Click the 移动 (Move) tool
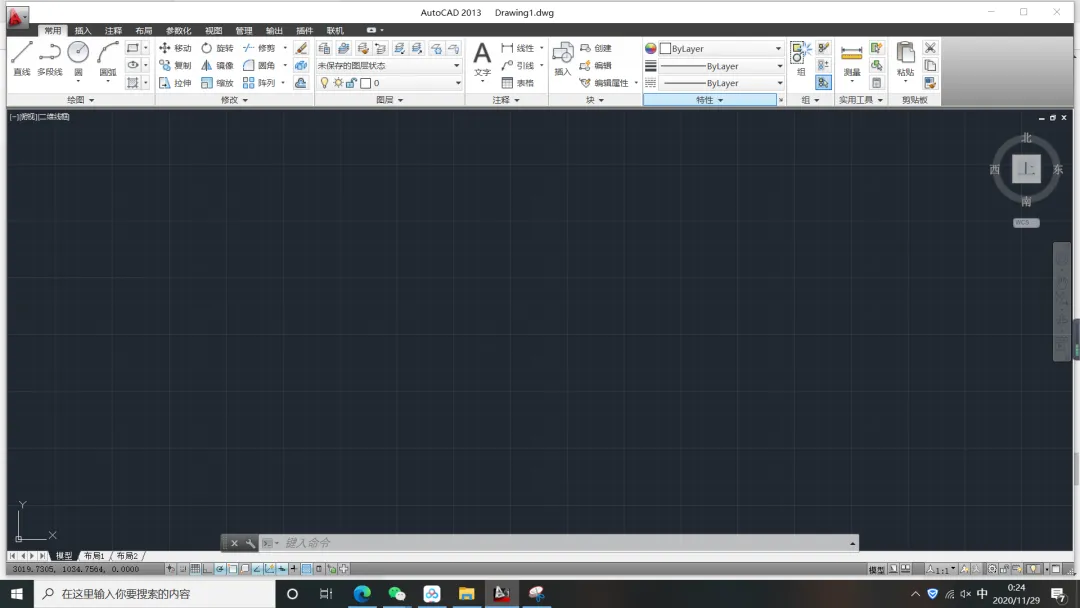This screenshot has width=1080, height=608. point(175,48)
